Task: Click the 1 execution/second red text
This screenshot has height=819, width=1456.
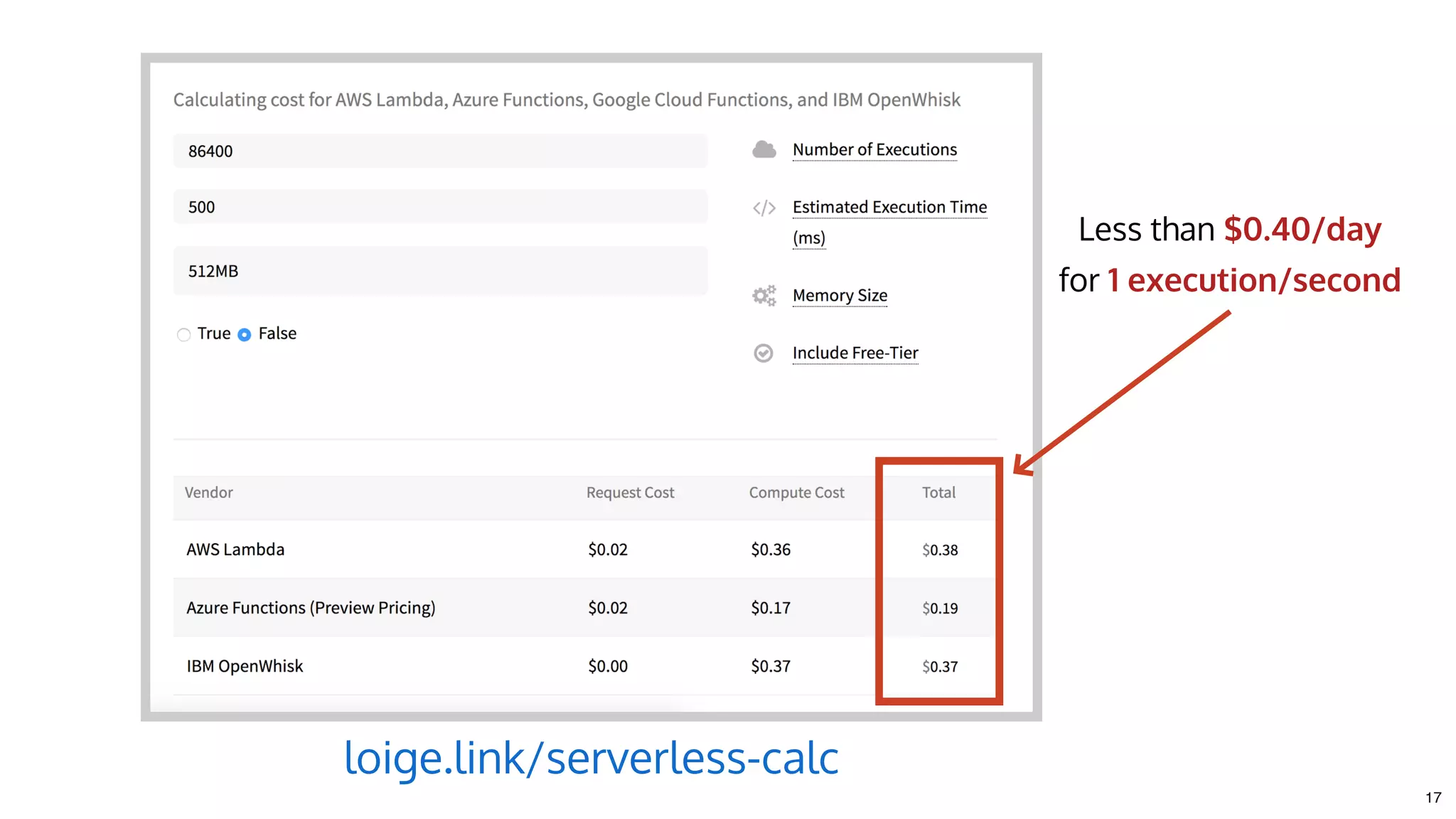Action: coord(1253,280)
